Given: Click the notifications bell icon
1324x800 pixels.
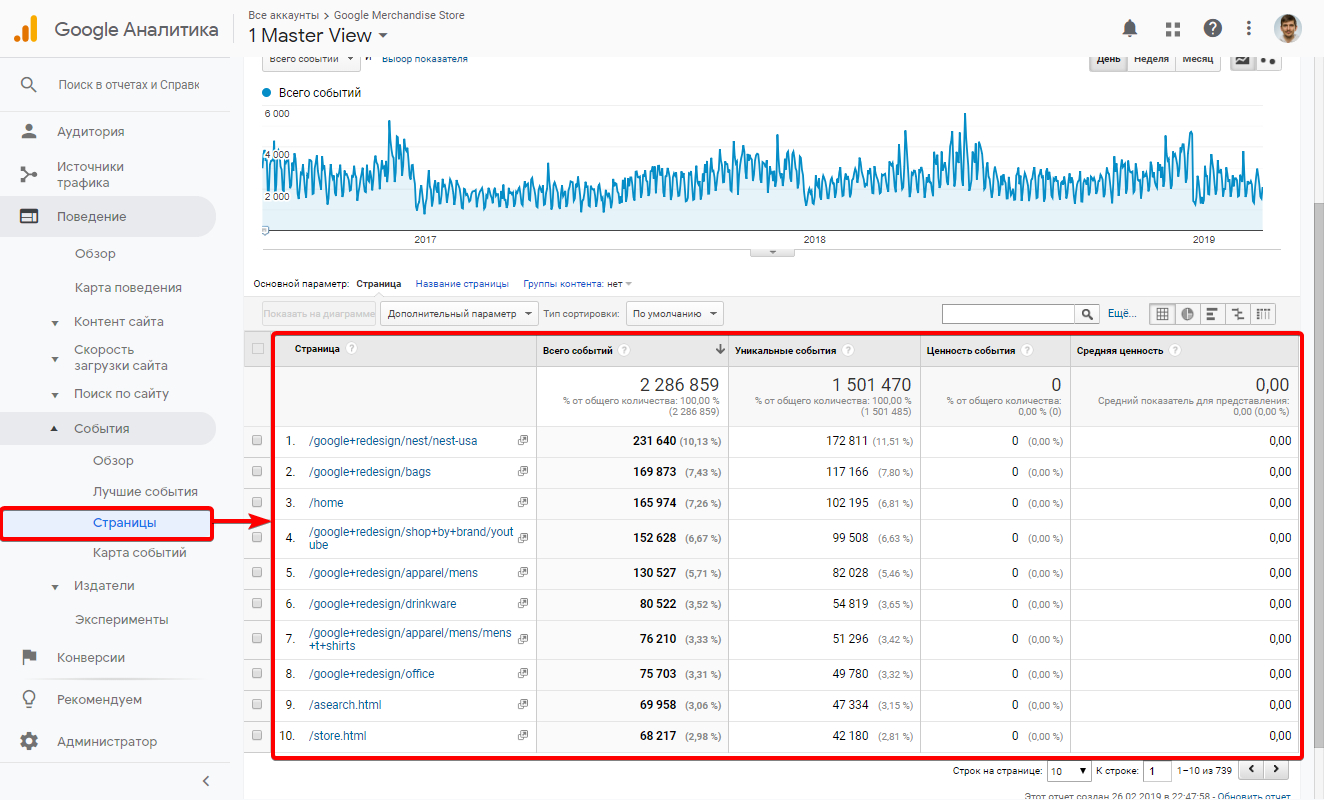Looking at the screenshot, I should click(x=1130, y=28).
